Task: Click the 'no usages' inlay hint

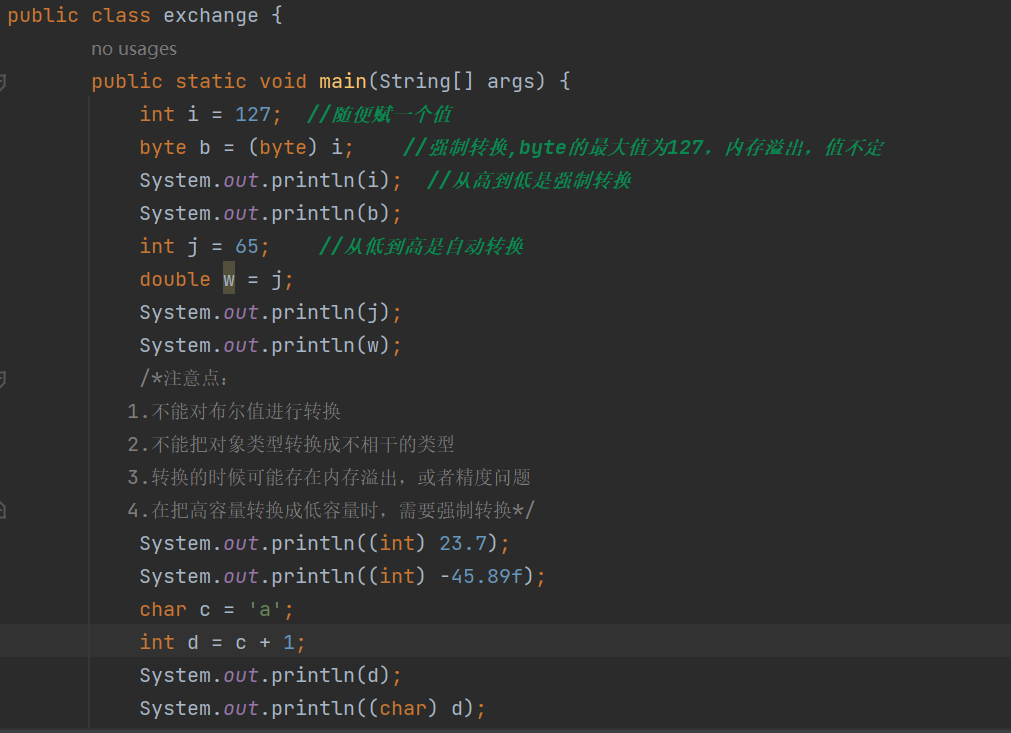Action: [x=133, y=49]
